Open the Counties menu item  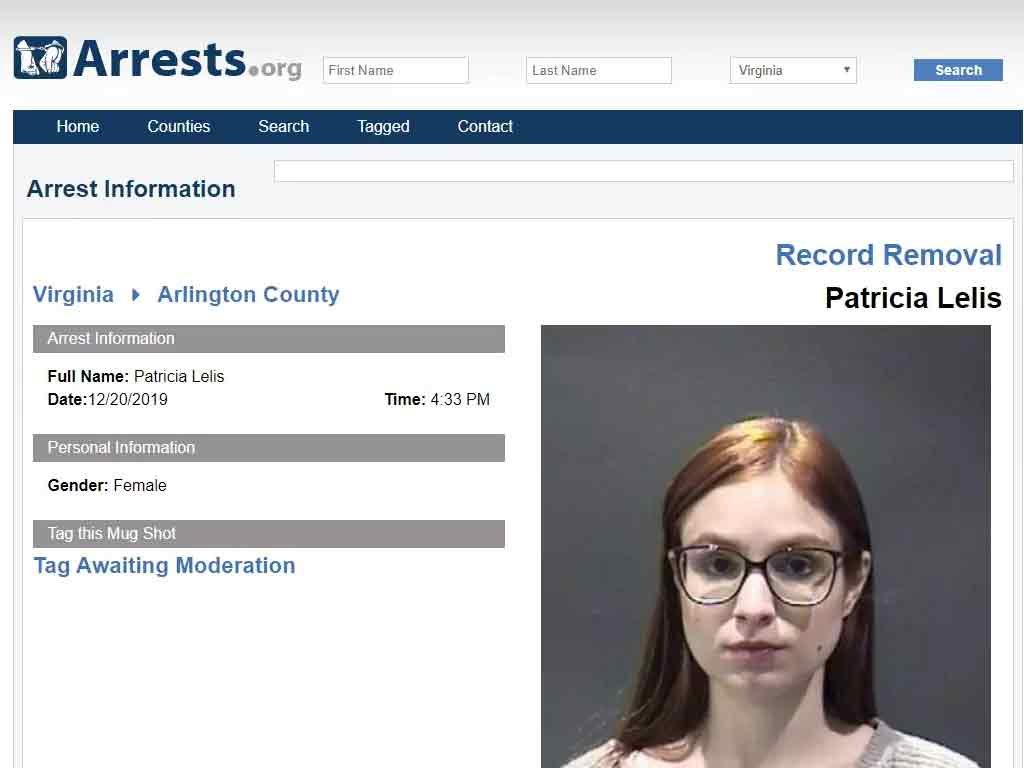[178, 127]
